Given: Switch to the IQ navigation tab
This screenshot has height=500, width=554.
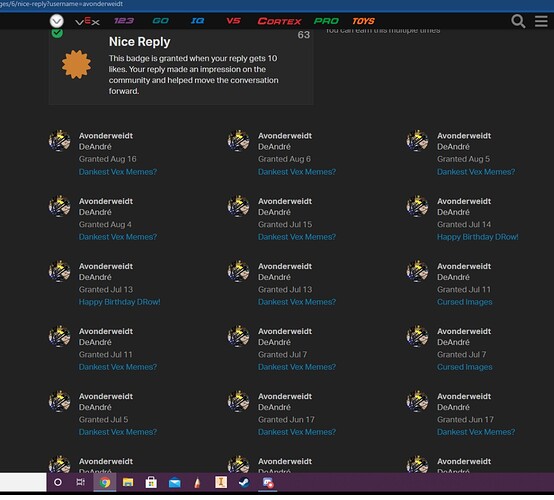Looking at the screenshot, I should 197,21.
